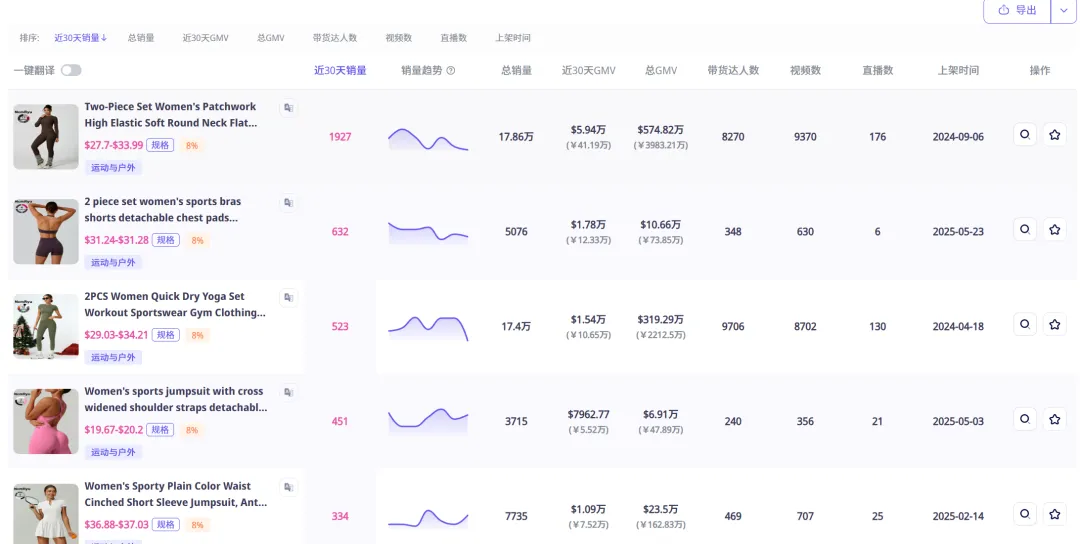
Task: Click the 9706 creator count value
Action: coord(733,326)
